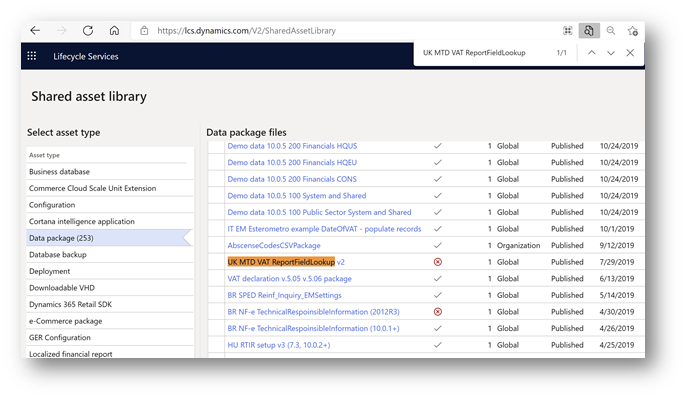Go back with the browser back arrow
The image size is (687, 400).
tap(35, 30)
